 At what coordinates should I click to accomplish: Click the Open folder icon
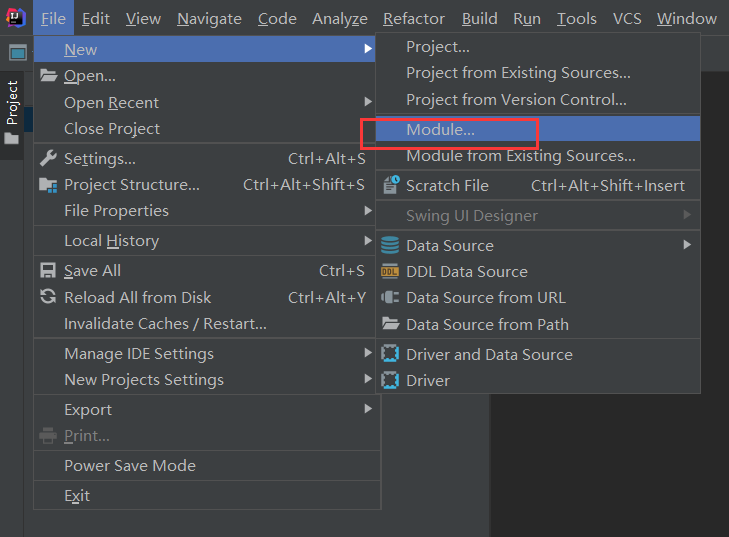click(48, 76)
